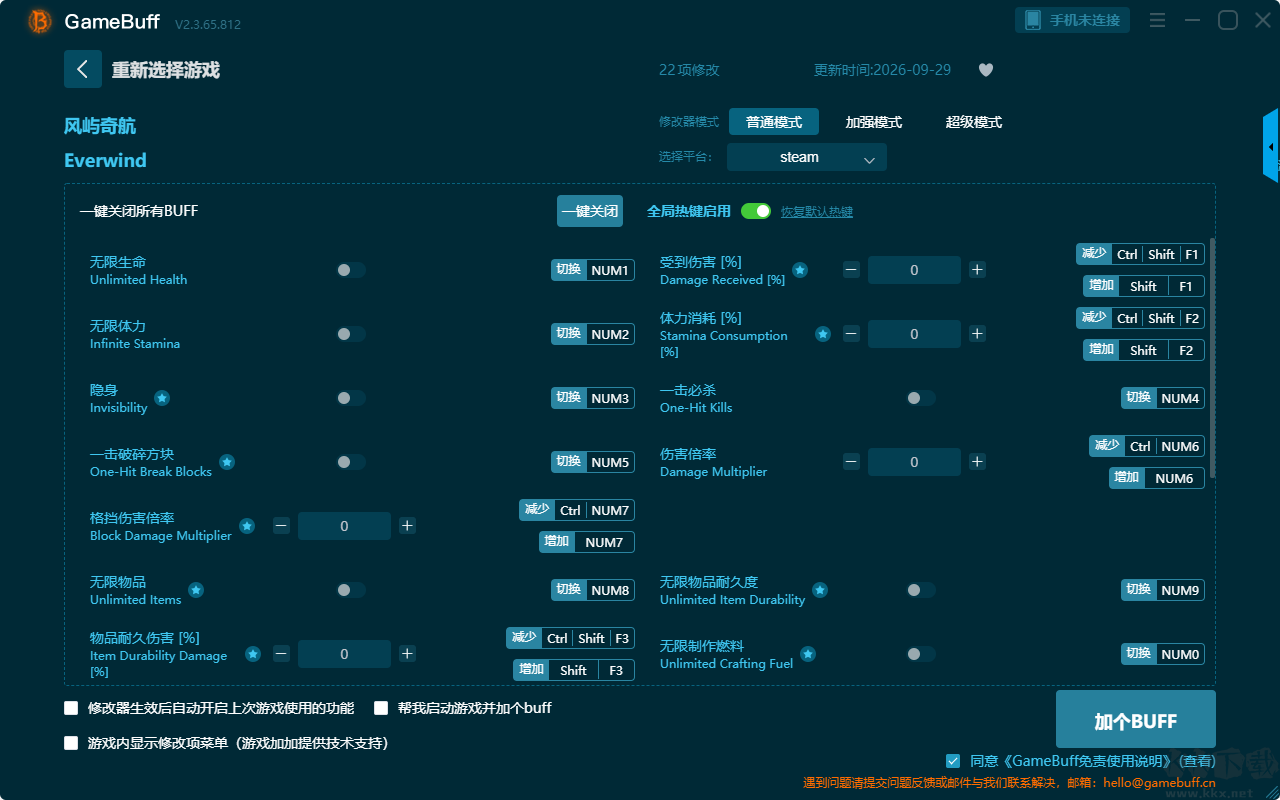Click star icon beside One-Hit Break Blocks
The width and height of the screenshot is (1280, 800).
point(227,462)
